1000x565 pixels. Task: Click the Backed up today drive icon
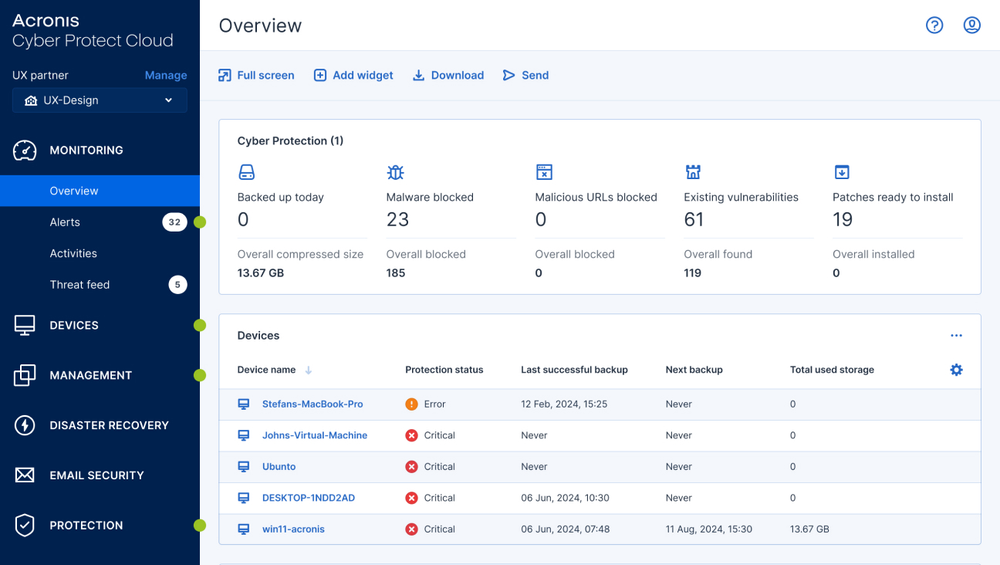tap(246, 172)
